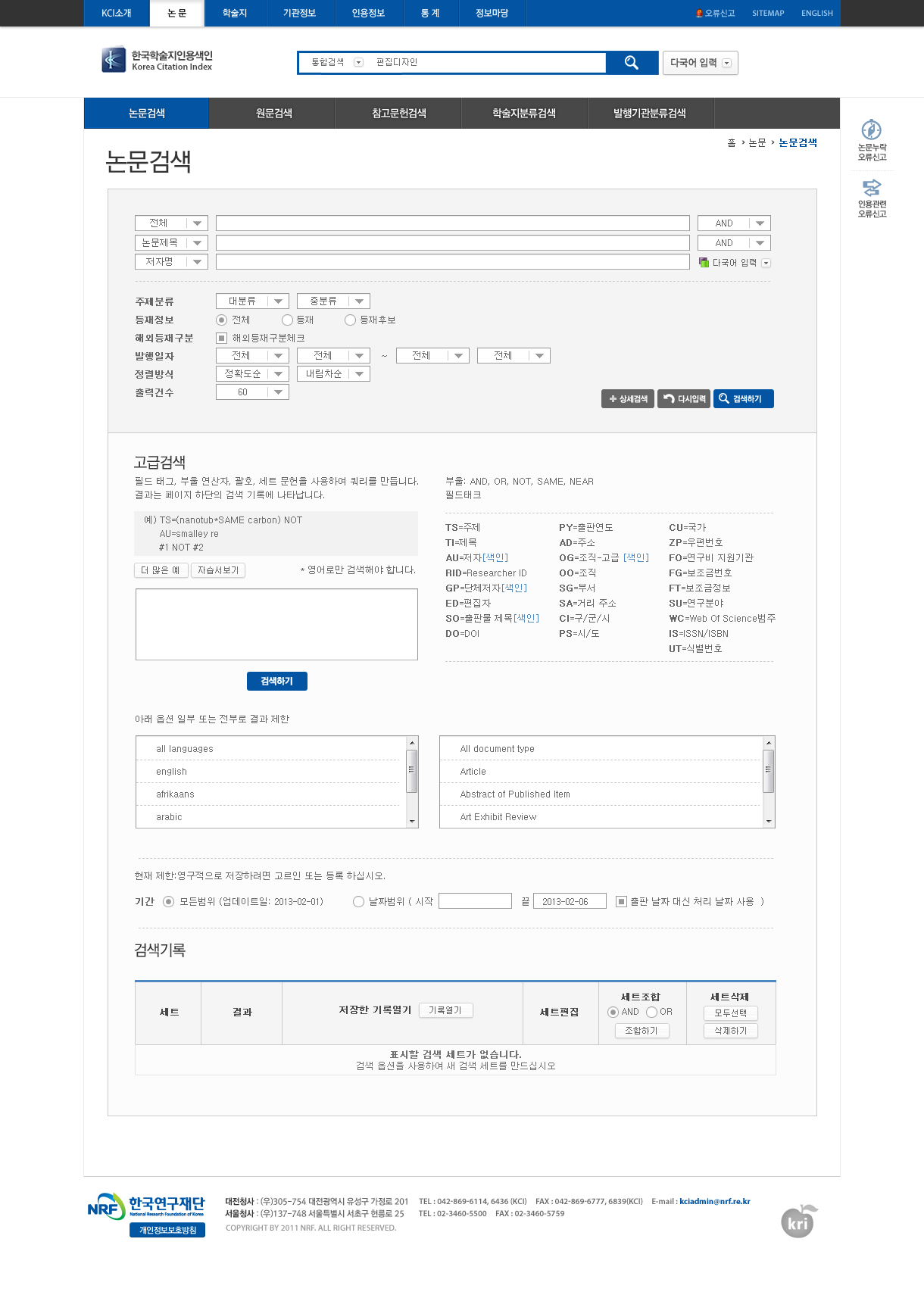The width and height of the screenshot is (924, 1295).
Task: Open the 학술지 top menu
Action: click(235, 13)
